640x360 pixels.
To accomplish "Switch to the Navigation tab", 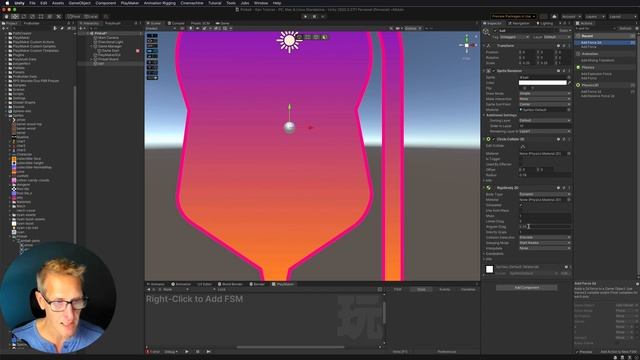I will coord(519,23).
